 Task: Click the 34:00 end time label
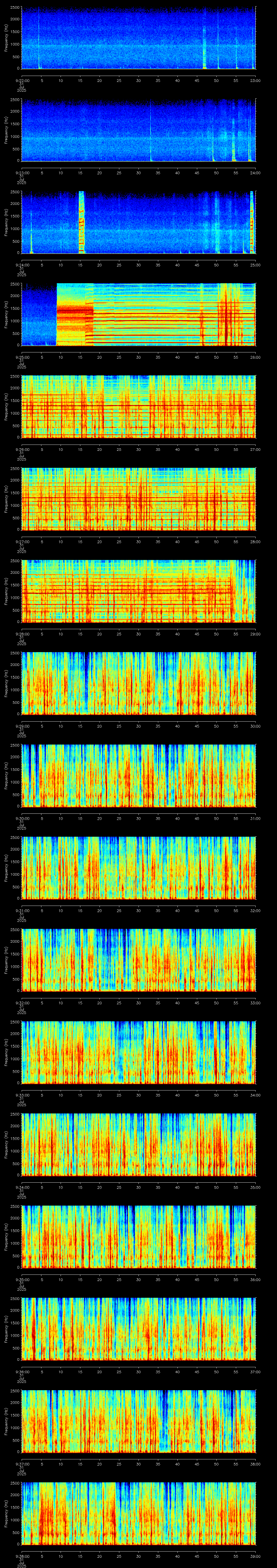pos(255,1095)
